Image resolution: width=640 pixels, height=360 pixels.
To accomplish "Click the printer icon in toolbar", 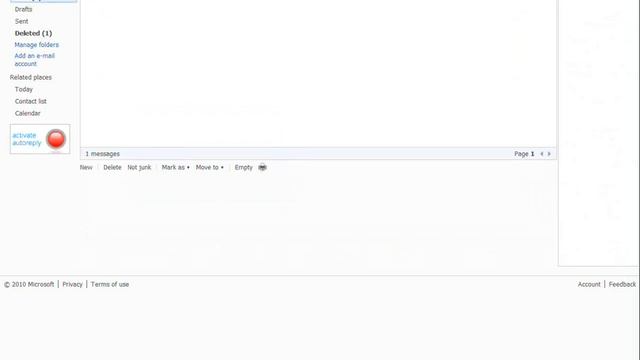I will point(262,167).
